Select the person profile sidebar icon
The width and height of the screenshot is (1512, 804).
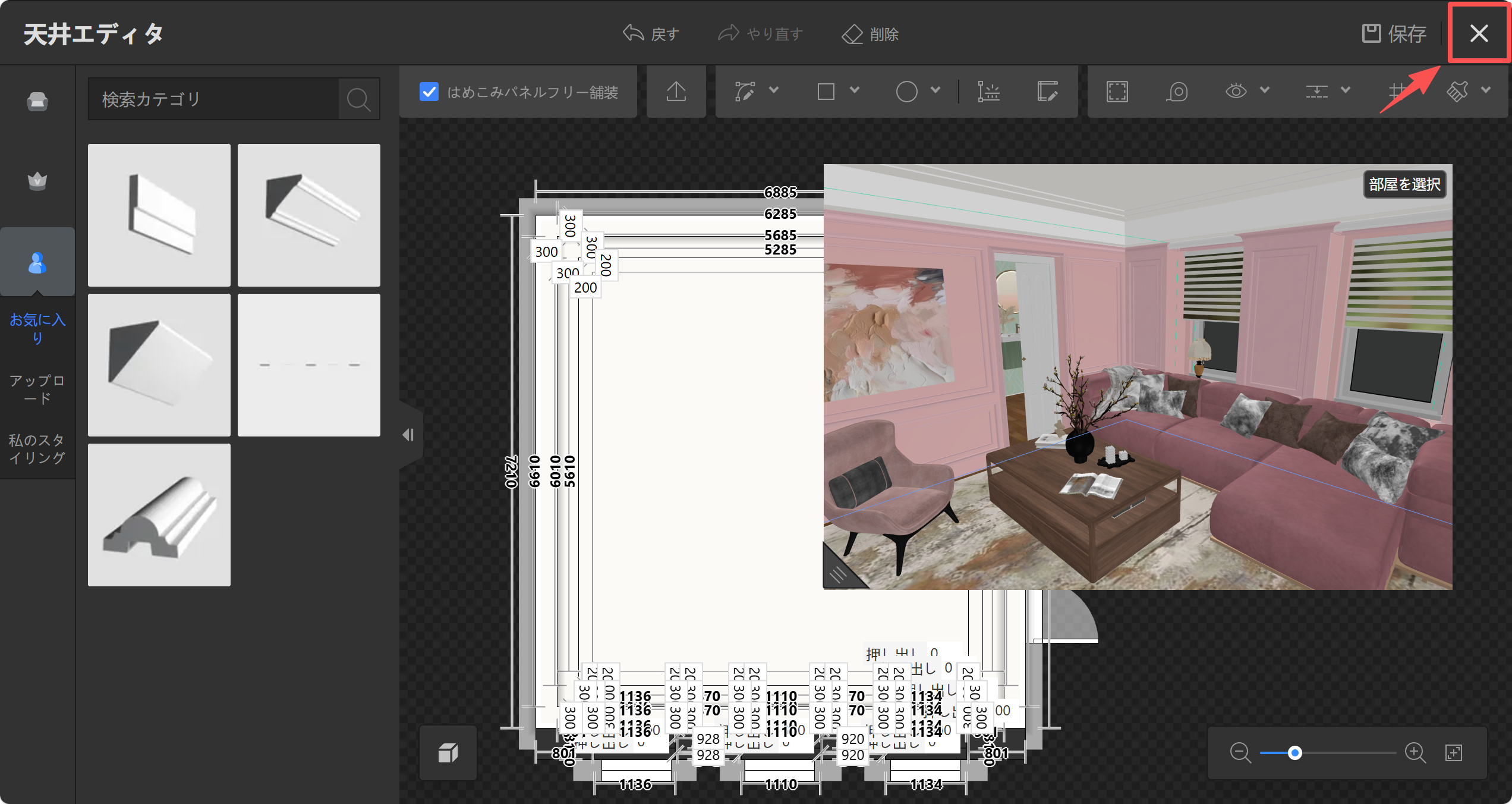click(x=37, y=262)
